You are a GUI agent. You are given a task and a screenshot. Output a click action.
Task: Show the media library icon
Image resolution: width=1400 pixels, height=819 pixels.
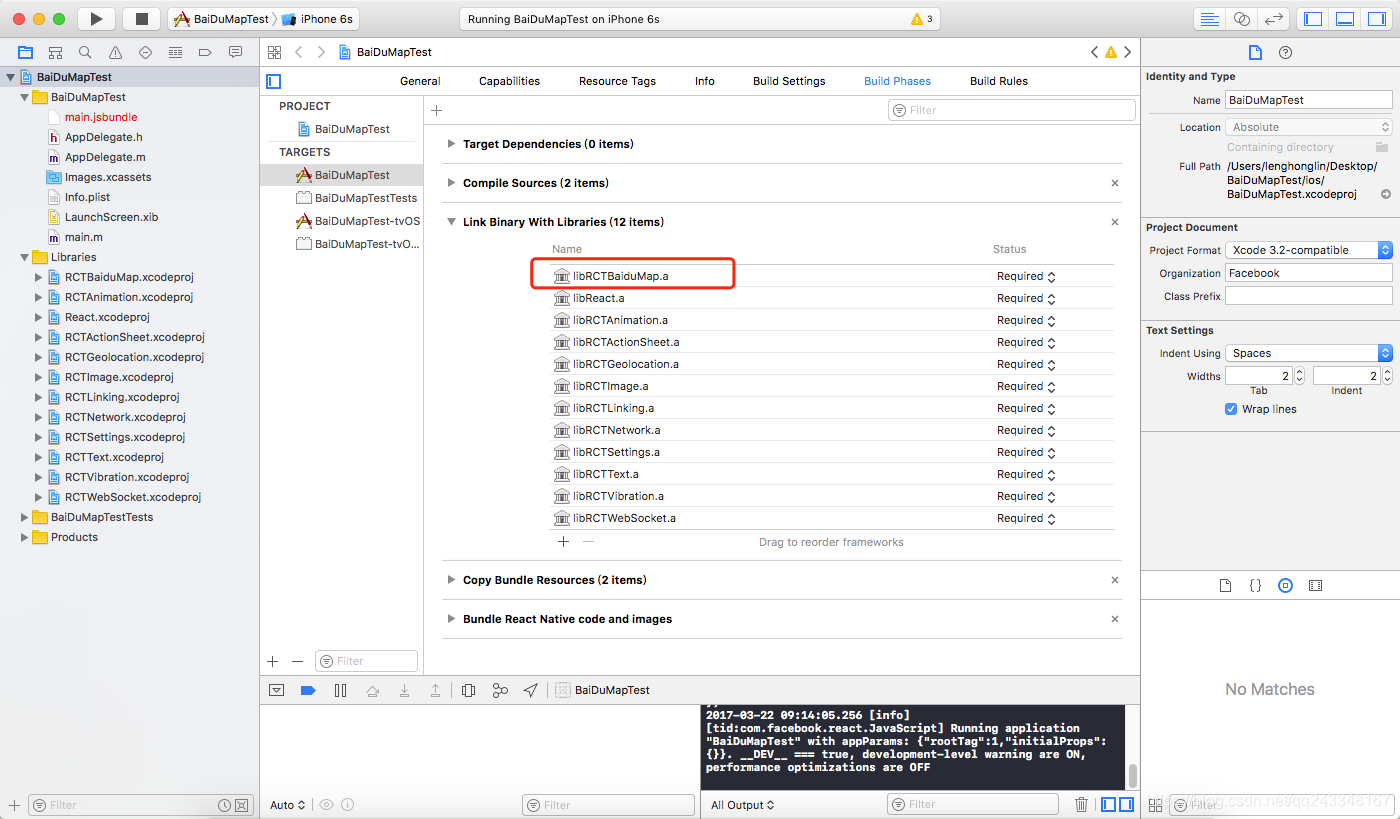(x=1315, y=586)
